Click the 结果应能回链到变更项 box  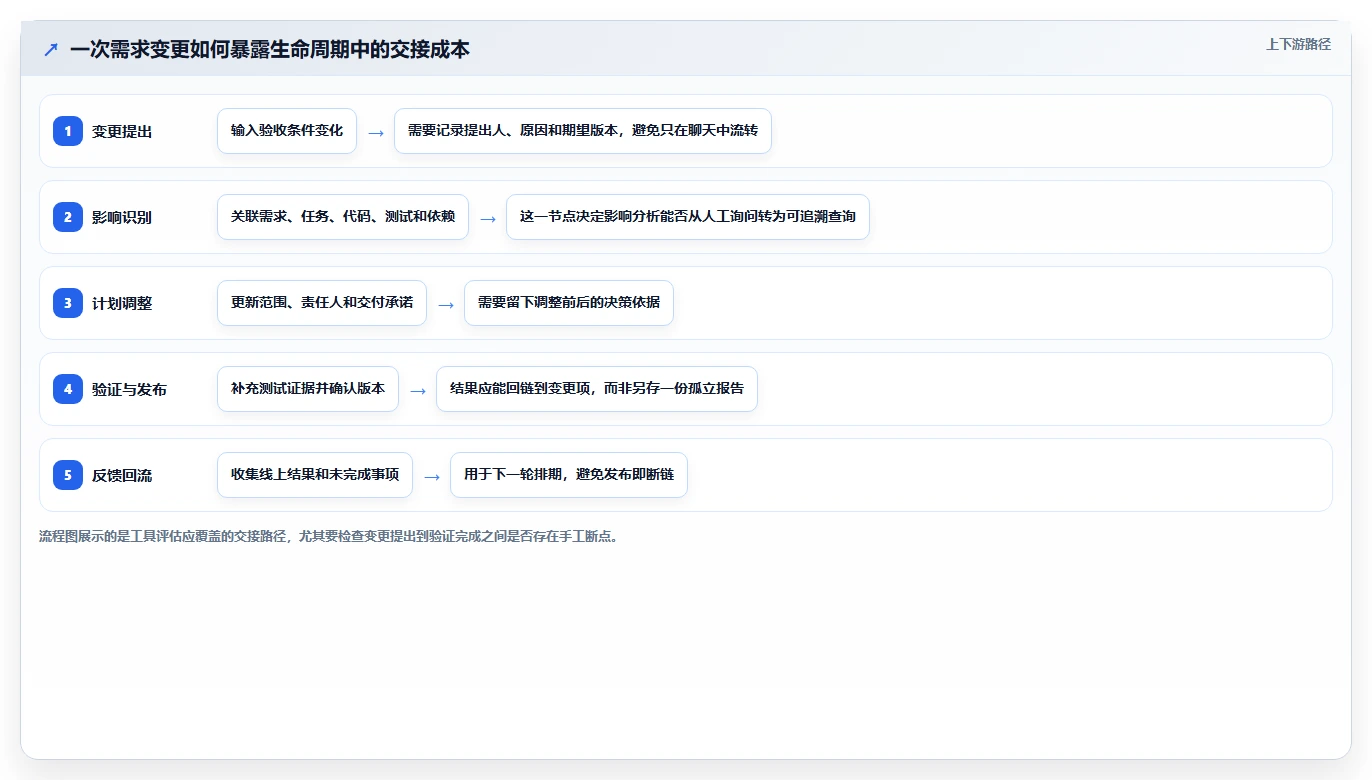coord(597,389)
